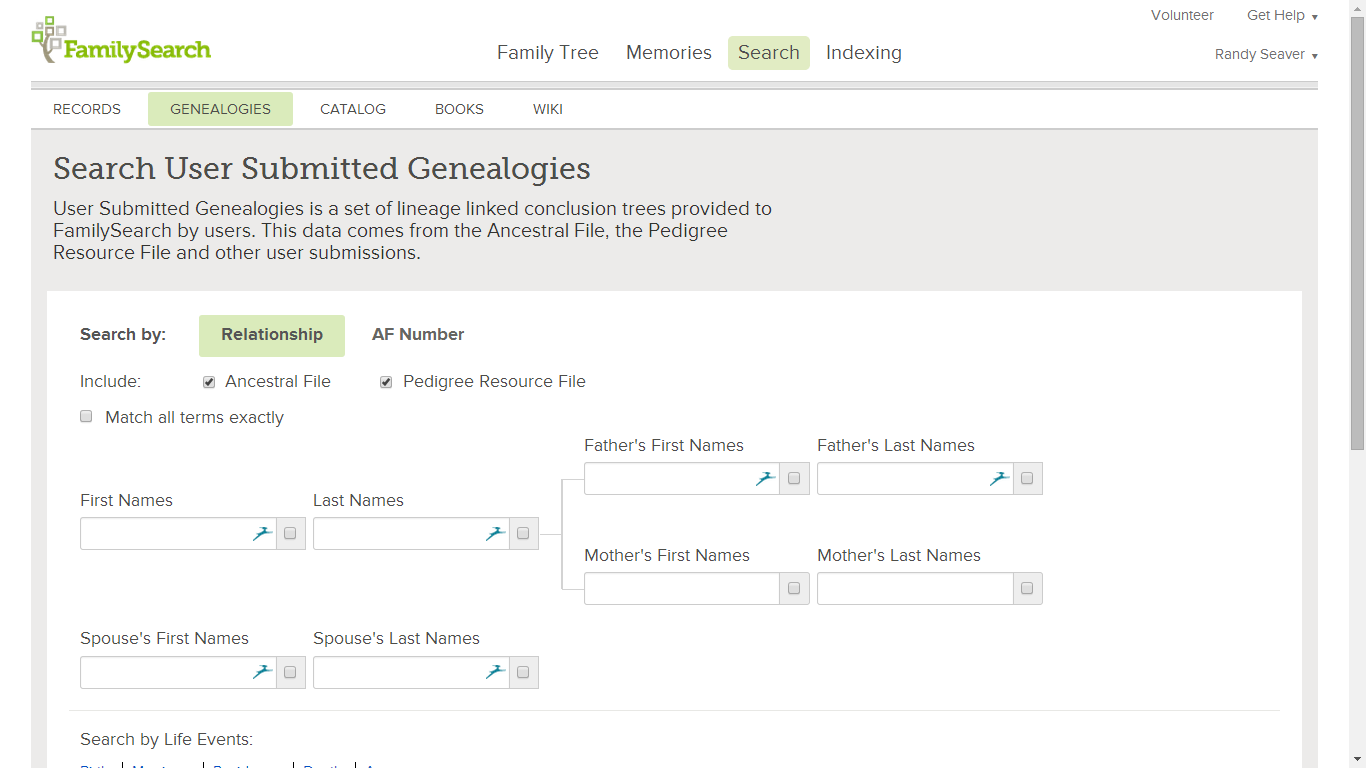Click the lookup icon in Spouse's First Names
Image resolution: width=1366 pixels, height=768 pixels.
tap(261, 672)
